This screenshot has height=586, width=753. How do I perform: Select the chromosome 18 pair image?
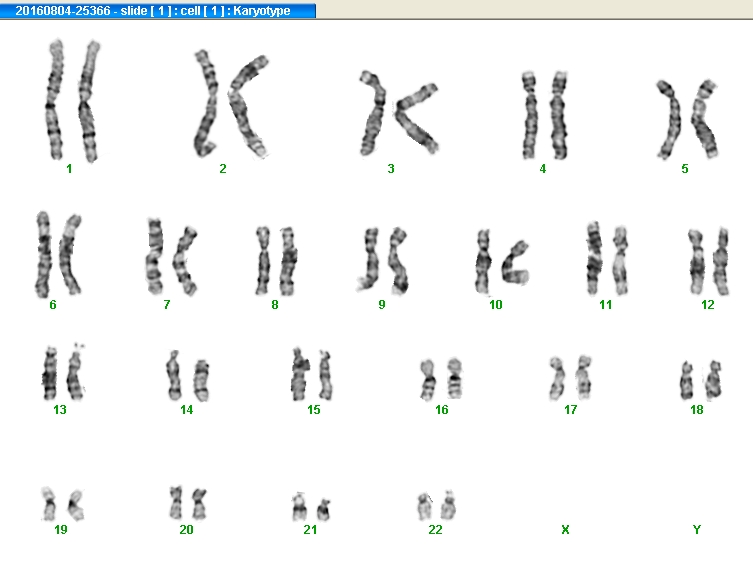click(701, 380)
